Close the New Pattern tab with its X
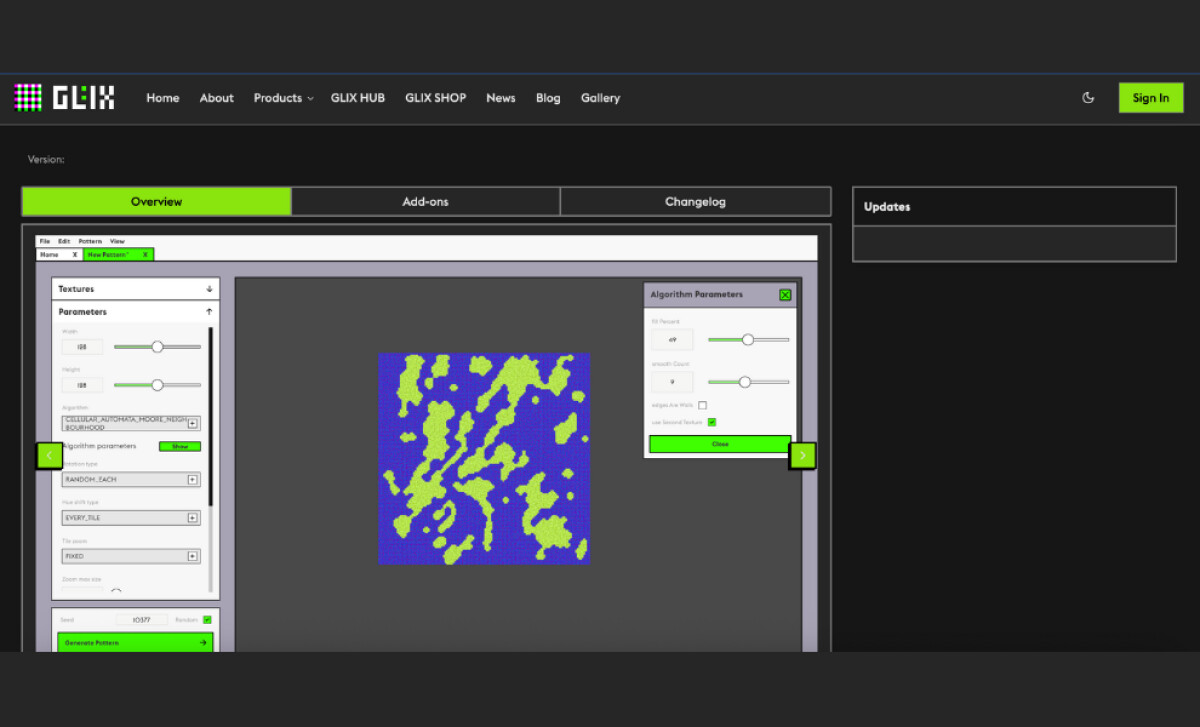The image size is (1200, 727). click(146, 254)
